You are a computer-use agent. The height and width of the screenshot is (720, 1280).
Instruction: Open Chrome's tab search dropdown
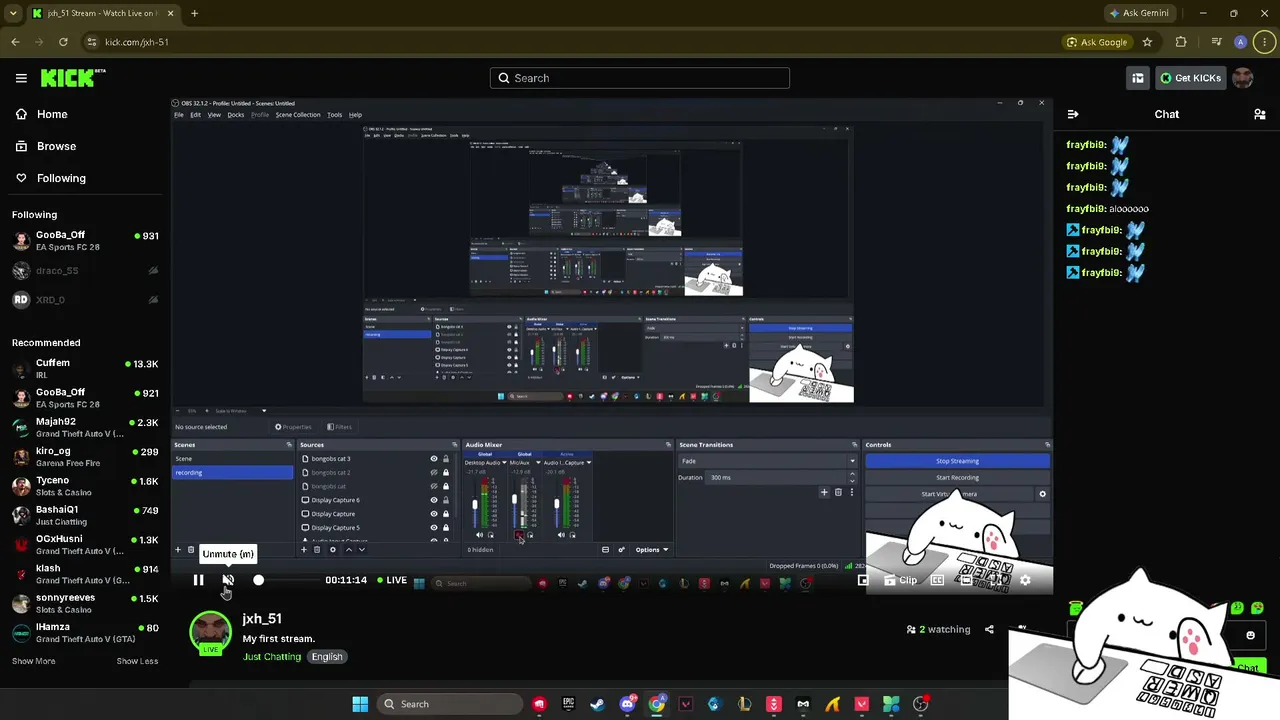coord(13,13)
